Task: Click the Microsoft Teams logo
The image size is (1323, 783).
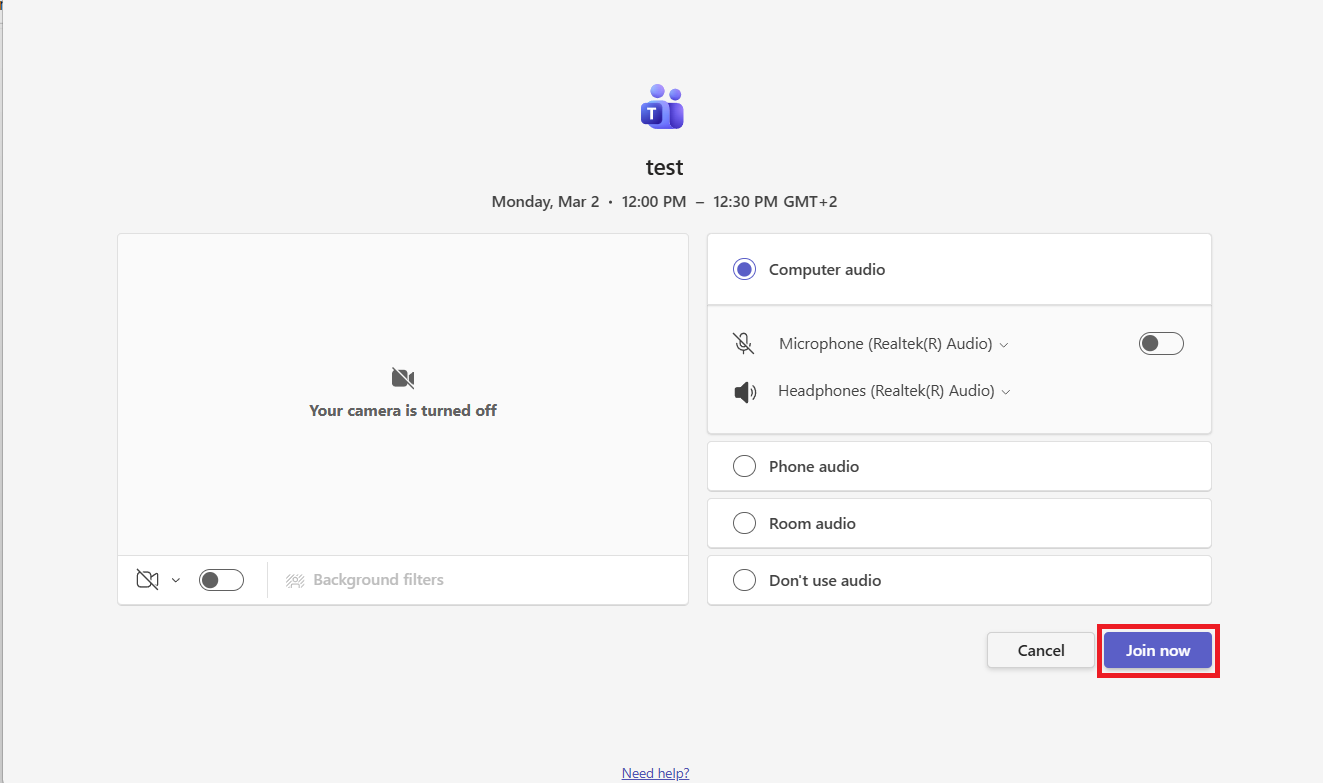Action: pos(662,107)
